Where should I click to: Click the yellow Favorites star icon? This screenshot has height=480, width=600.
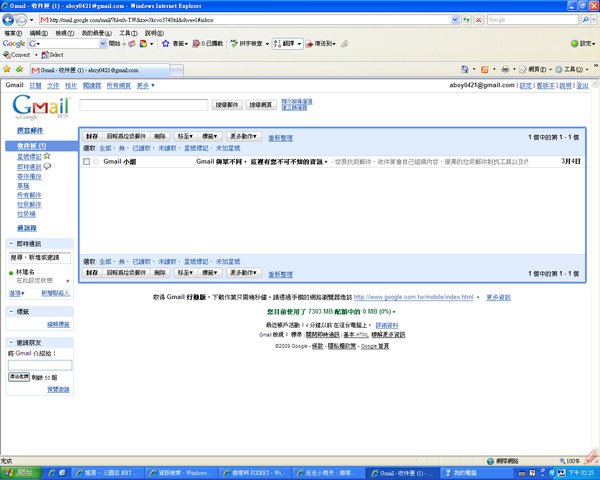click(x=7, y=69)
